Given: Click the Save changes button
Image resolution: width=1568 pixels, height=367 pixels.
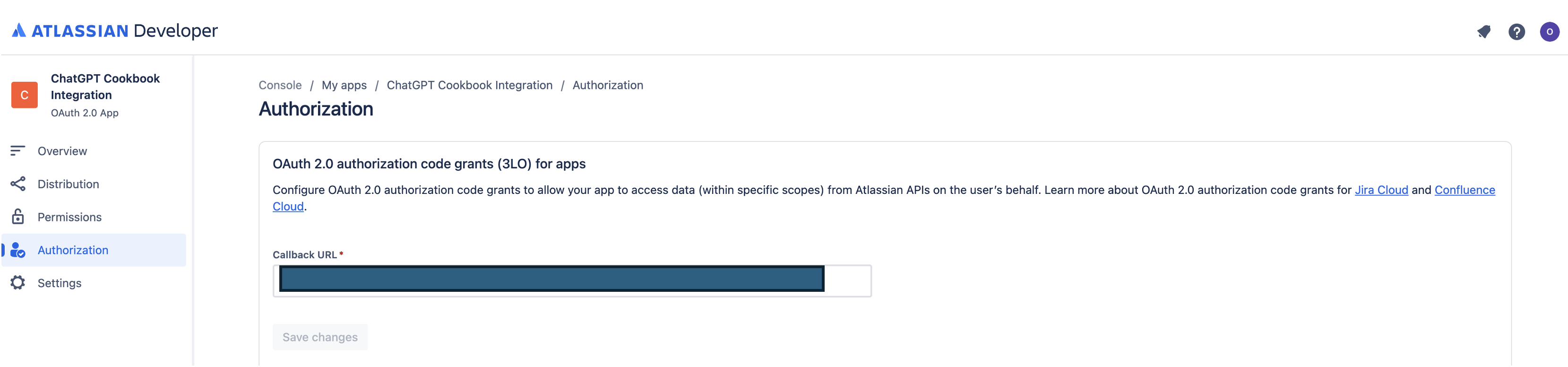Looking at the screenshot, I should tap(320, 337).
